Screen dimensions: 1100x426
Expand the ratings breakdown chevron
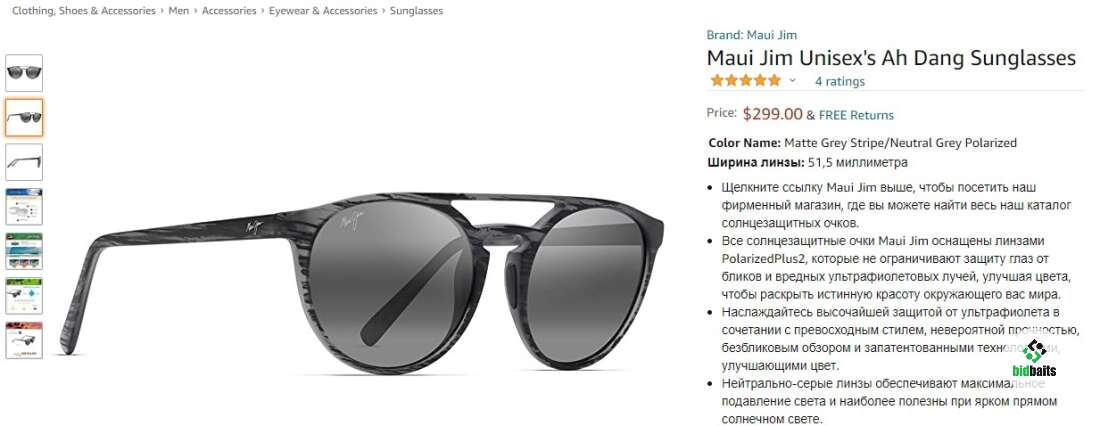[x=793, y=81]
